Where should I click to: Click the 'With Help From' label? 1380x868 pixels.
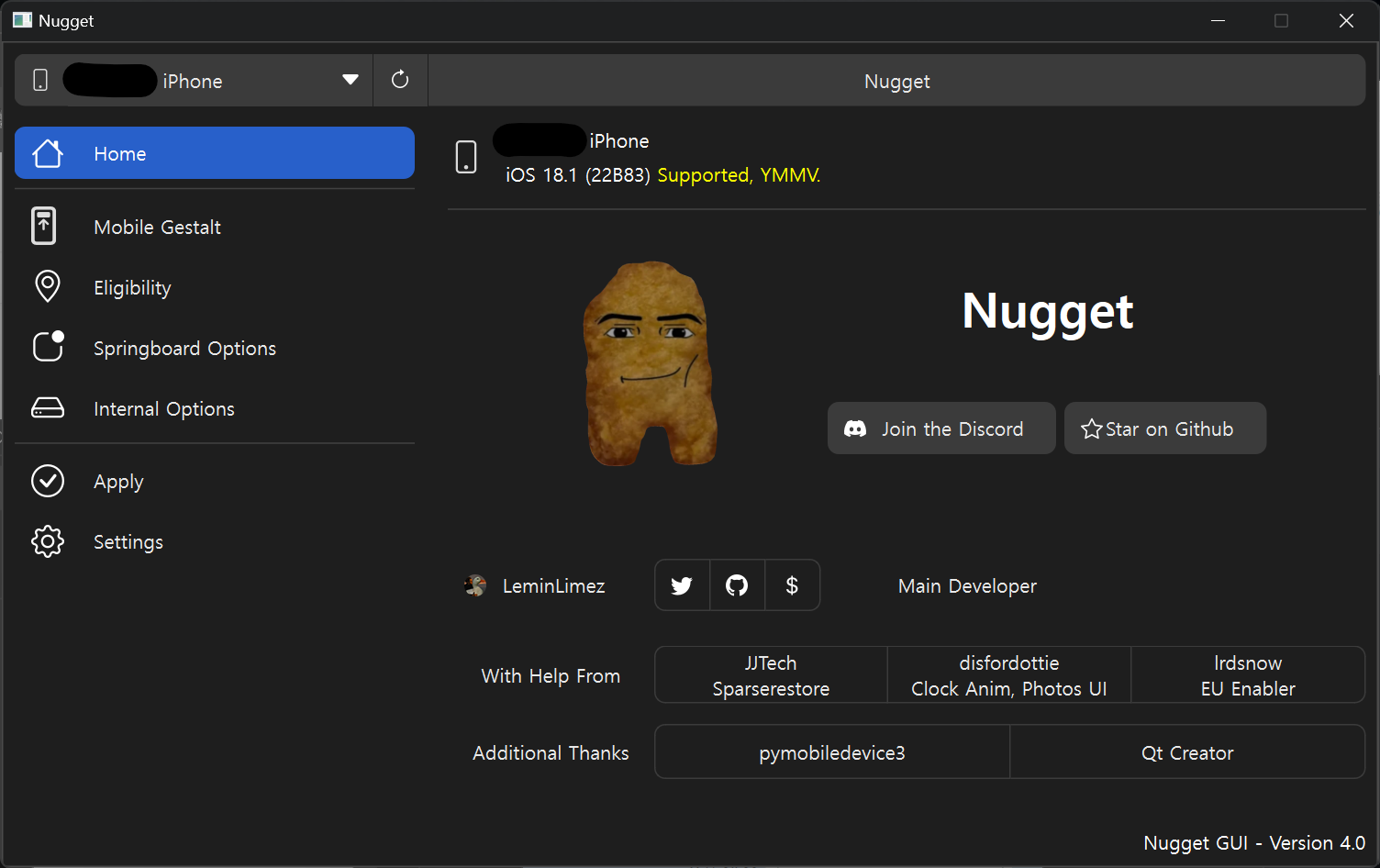click(x=551, y=676)
